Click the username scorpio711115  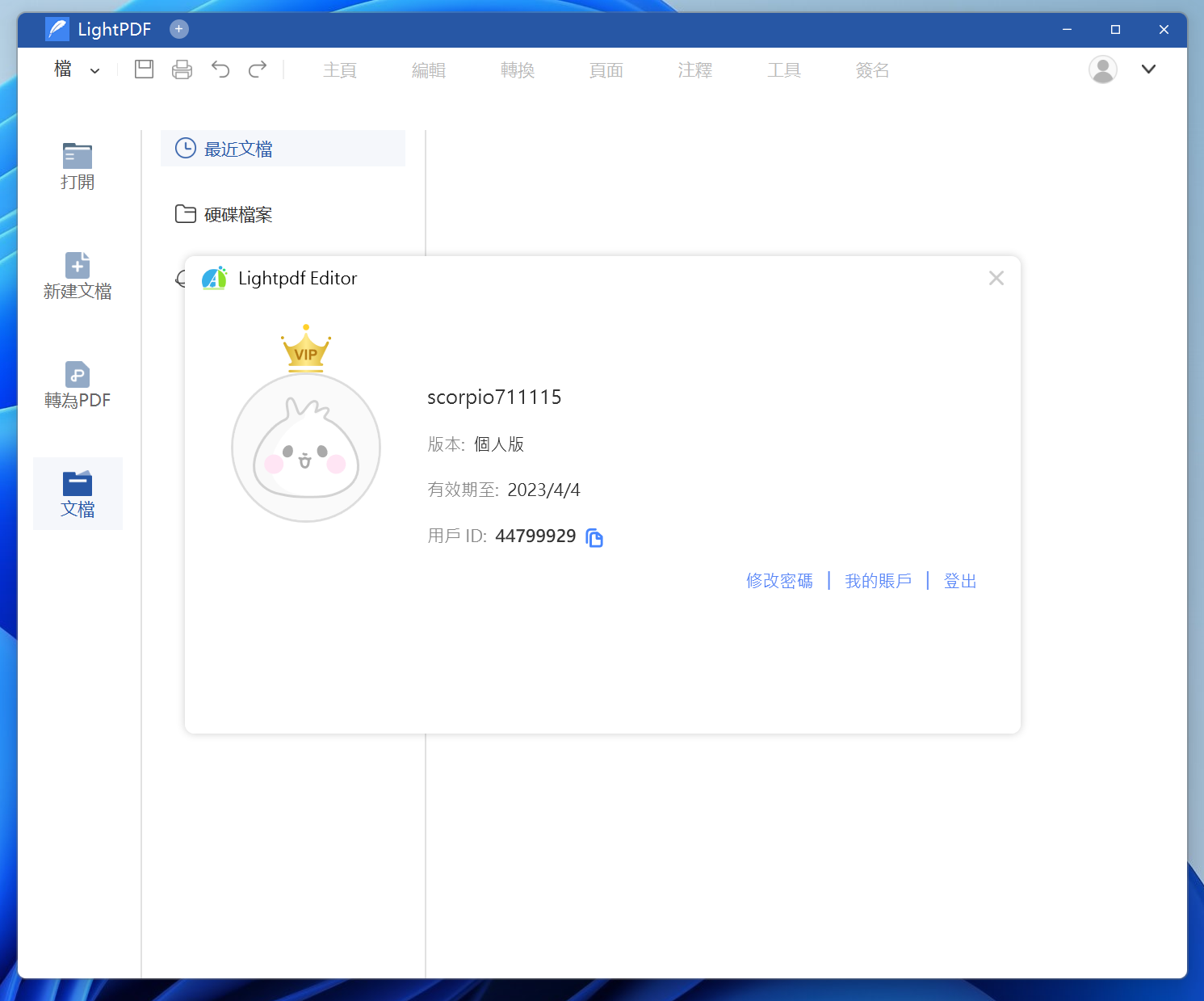tap(494, 397)
